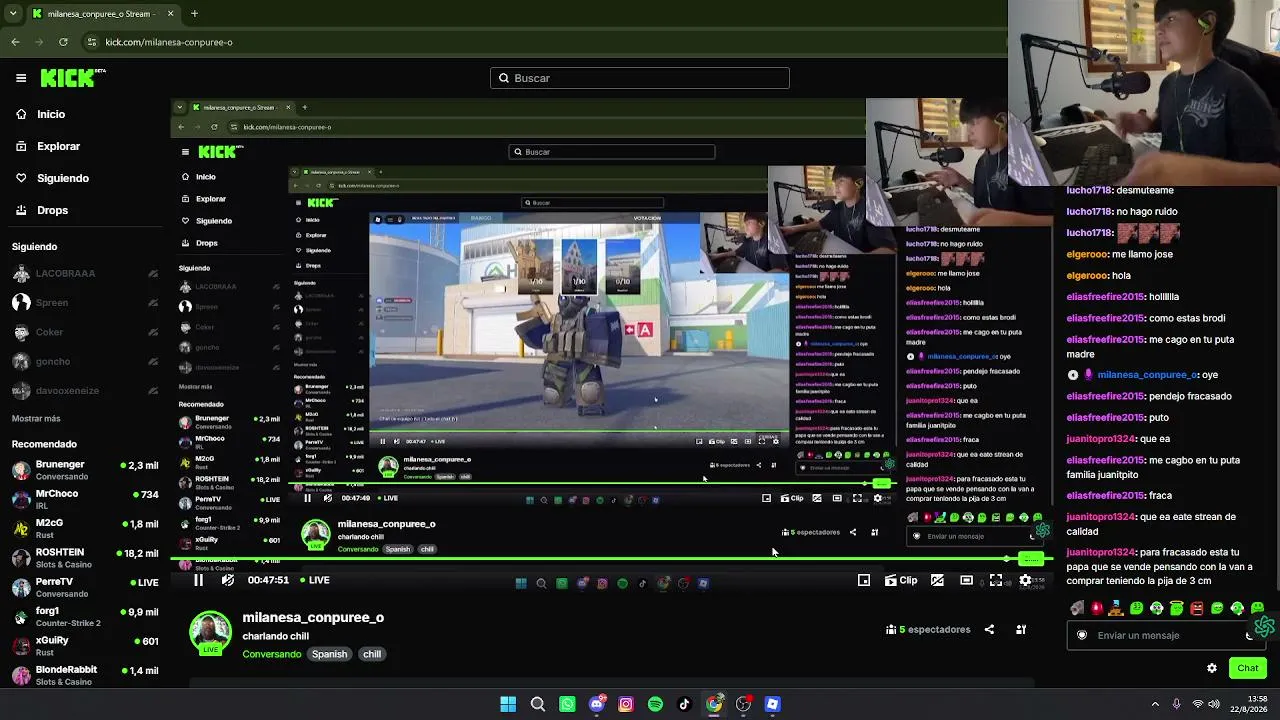
Task: Open followed channel Spreen
Action: [x=84, y=303]
